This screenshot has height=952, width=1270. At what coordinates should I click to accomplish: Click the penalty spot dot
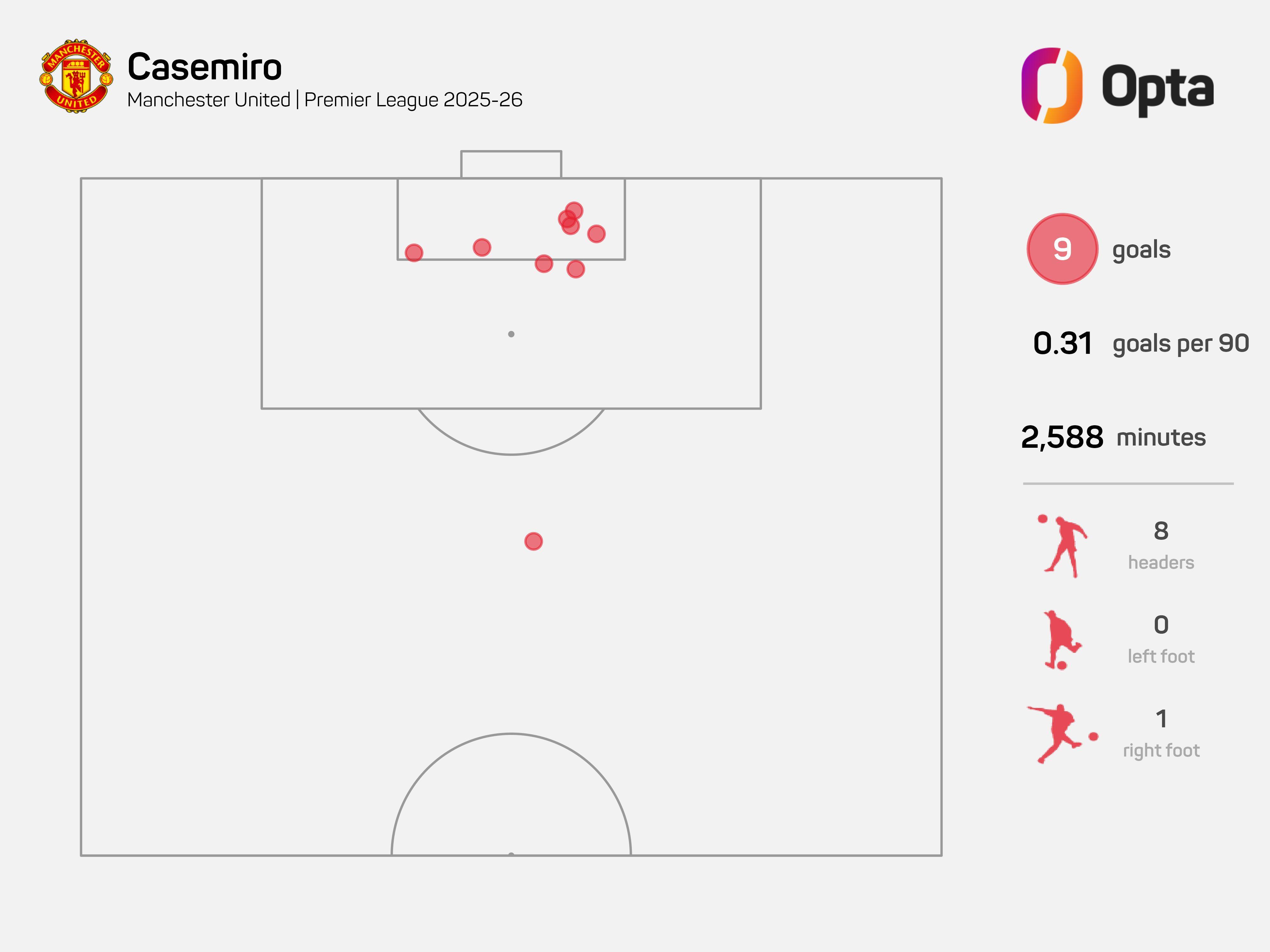coord(511,334)
